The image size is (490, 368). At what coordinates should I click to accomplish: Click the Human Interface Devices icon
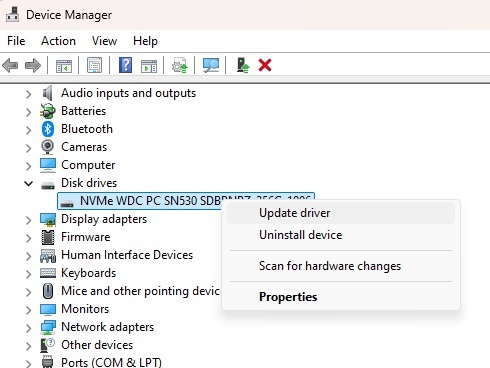point(48,255)
